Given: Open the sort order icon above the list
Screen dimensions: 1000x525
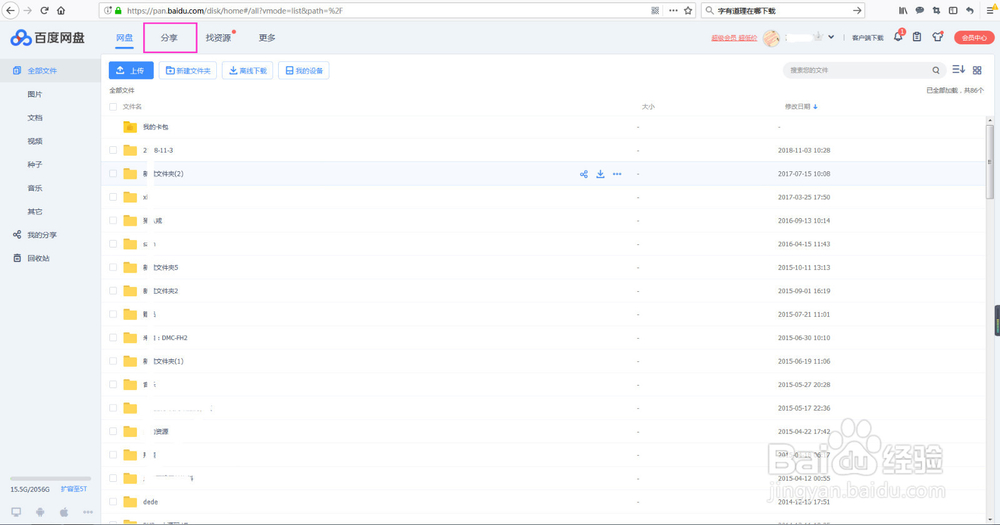Looking at the screenshot, I should 958,70.
